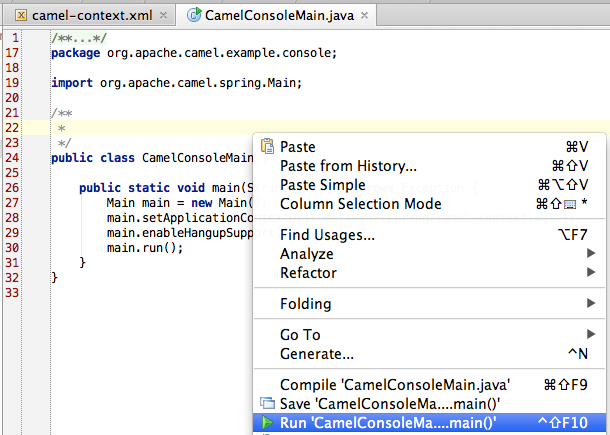Choose Save 'CamelConsoleMa....main()' entry

coord(429,403)
